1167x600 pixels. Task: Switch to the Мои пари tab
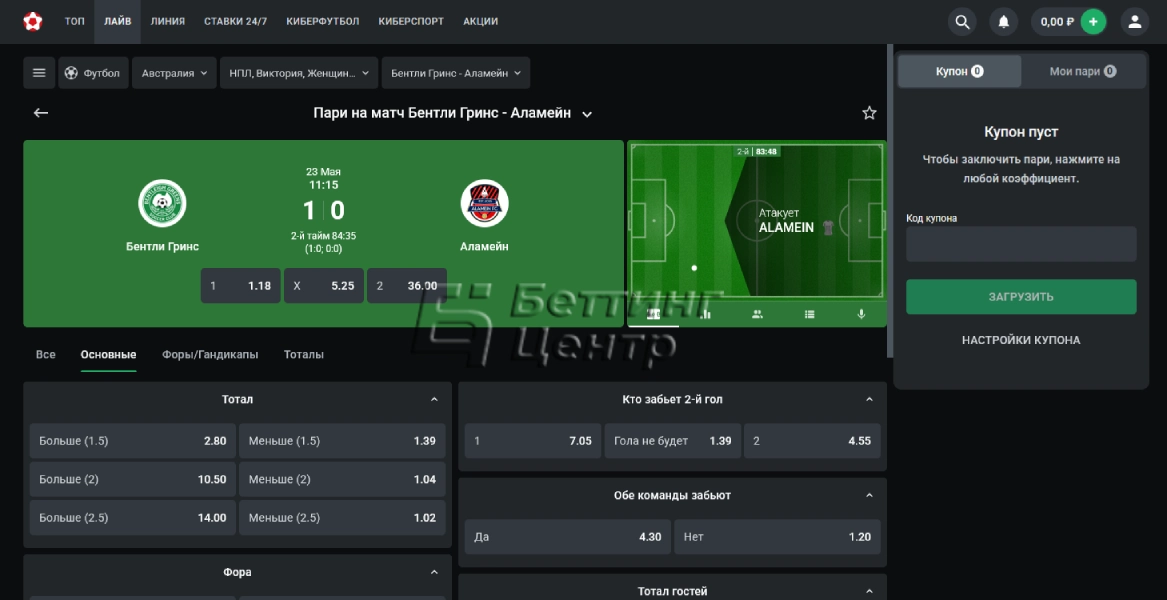[1082, 71]
